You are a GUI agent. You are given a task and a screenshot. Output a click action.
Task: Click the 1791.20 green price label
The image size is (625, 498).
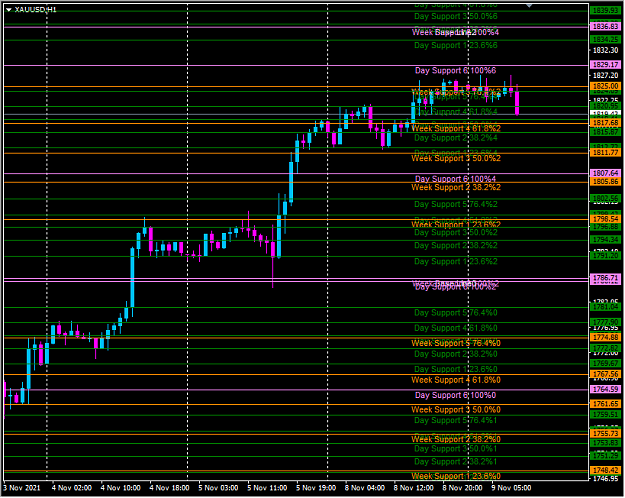(605, 256)
